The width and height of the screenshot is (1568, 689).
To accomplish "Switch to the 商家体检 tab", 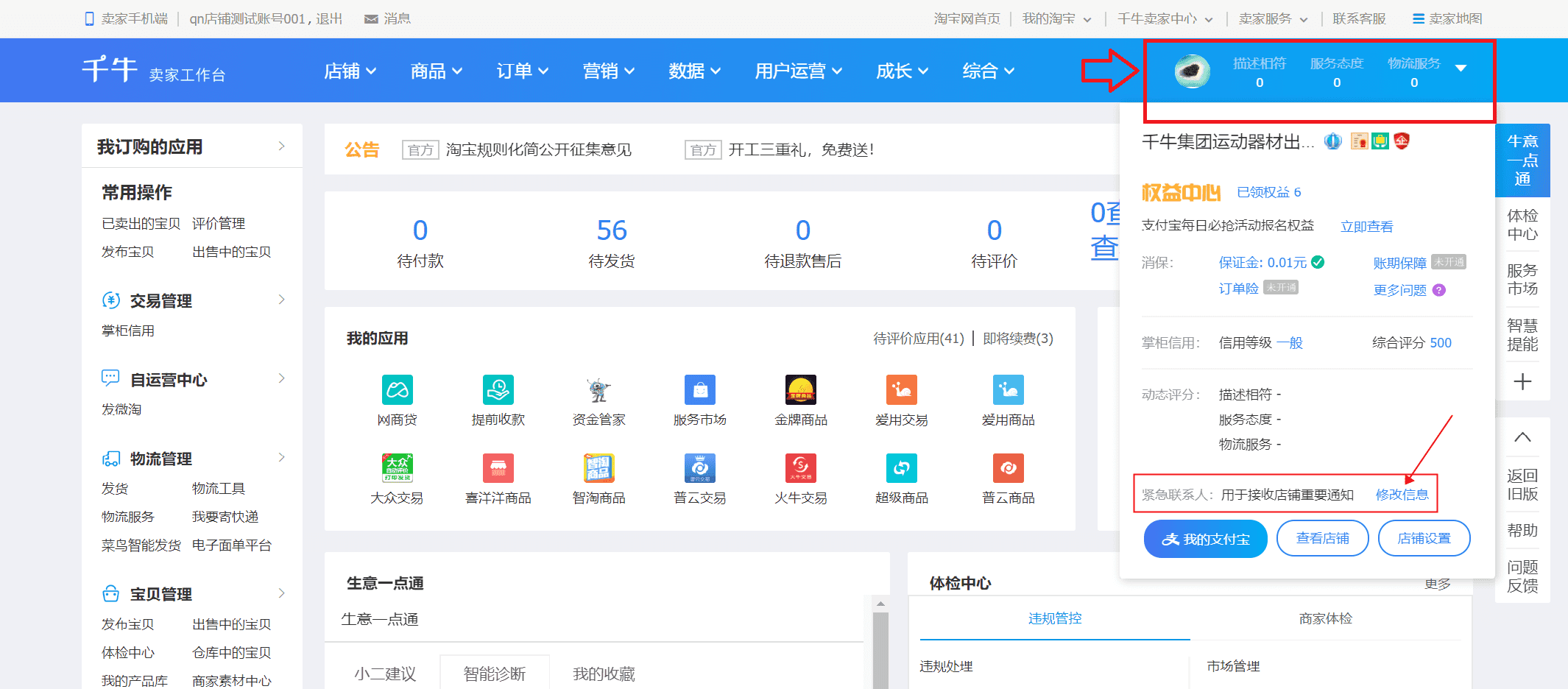I will click(1326, 618).
